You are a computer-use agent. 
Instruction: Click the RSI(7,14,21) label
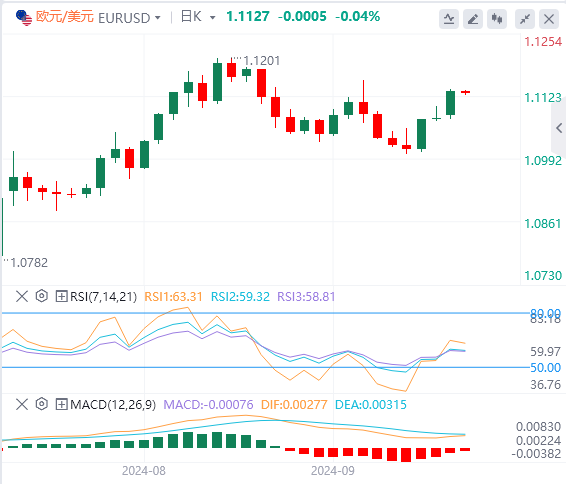(x=104, y=297)
